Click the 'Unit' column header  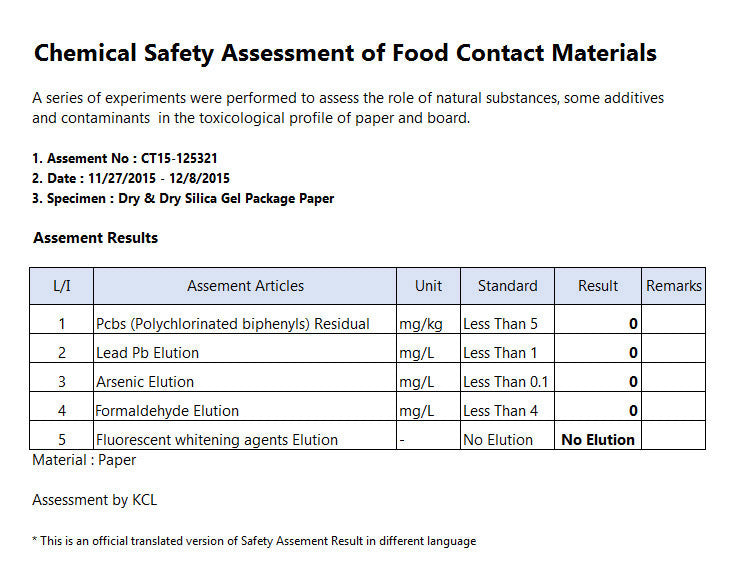click(428, 286)
